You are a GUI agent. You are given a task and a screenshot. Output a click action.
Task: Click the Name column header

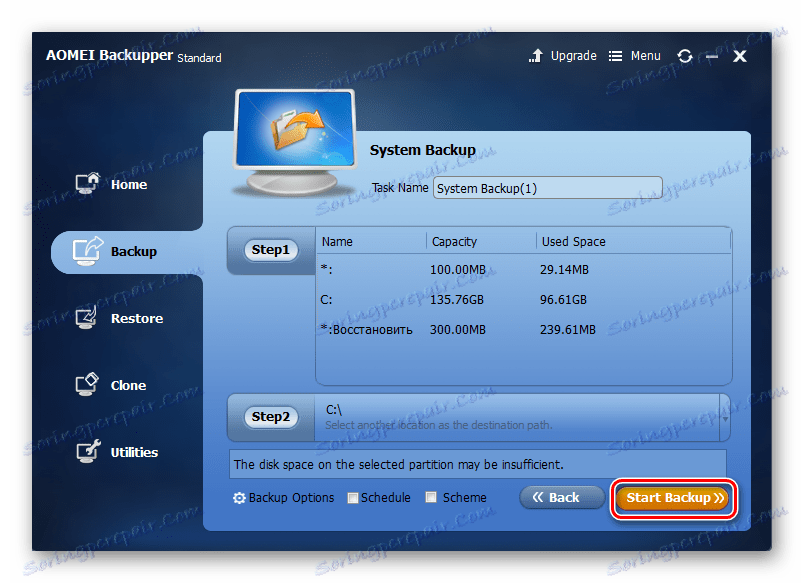pos(337,242)
